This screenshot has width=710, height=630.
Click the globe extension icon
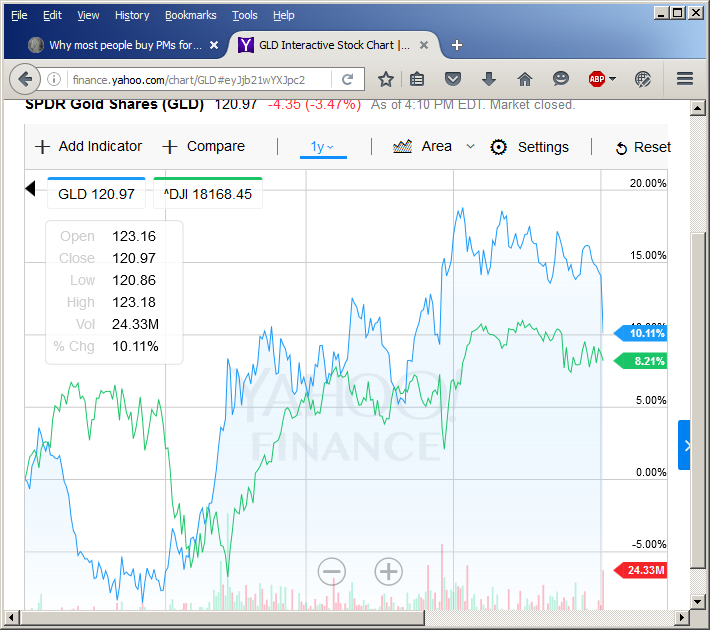coord(643,79)
